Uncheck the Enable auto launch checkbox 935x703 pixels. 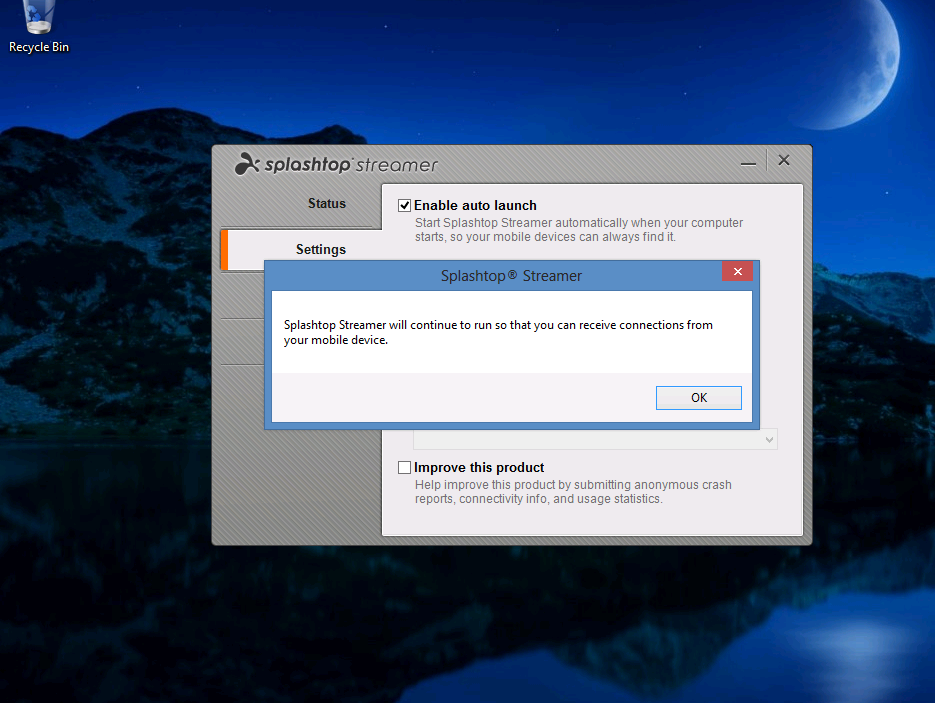click(x=405, y=205)
